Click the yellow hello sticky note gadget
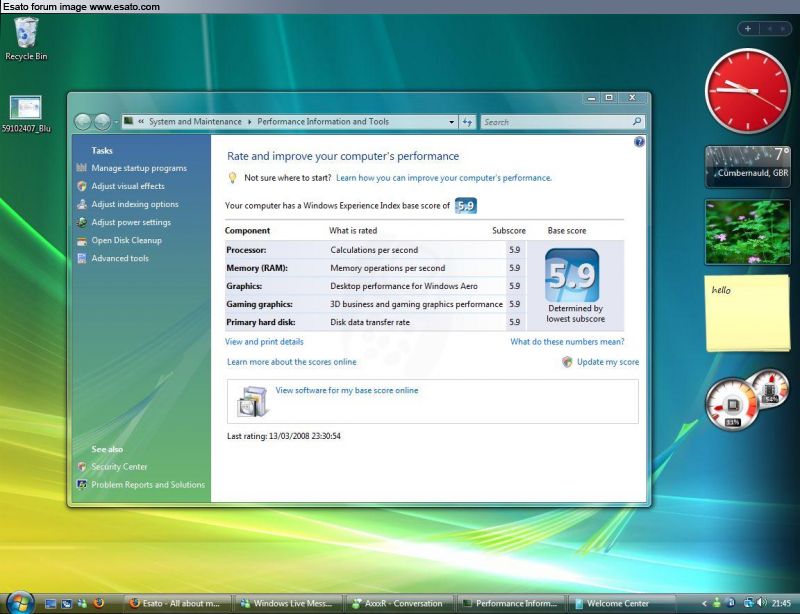800x614 pixels. click(x=747, y=313)
